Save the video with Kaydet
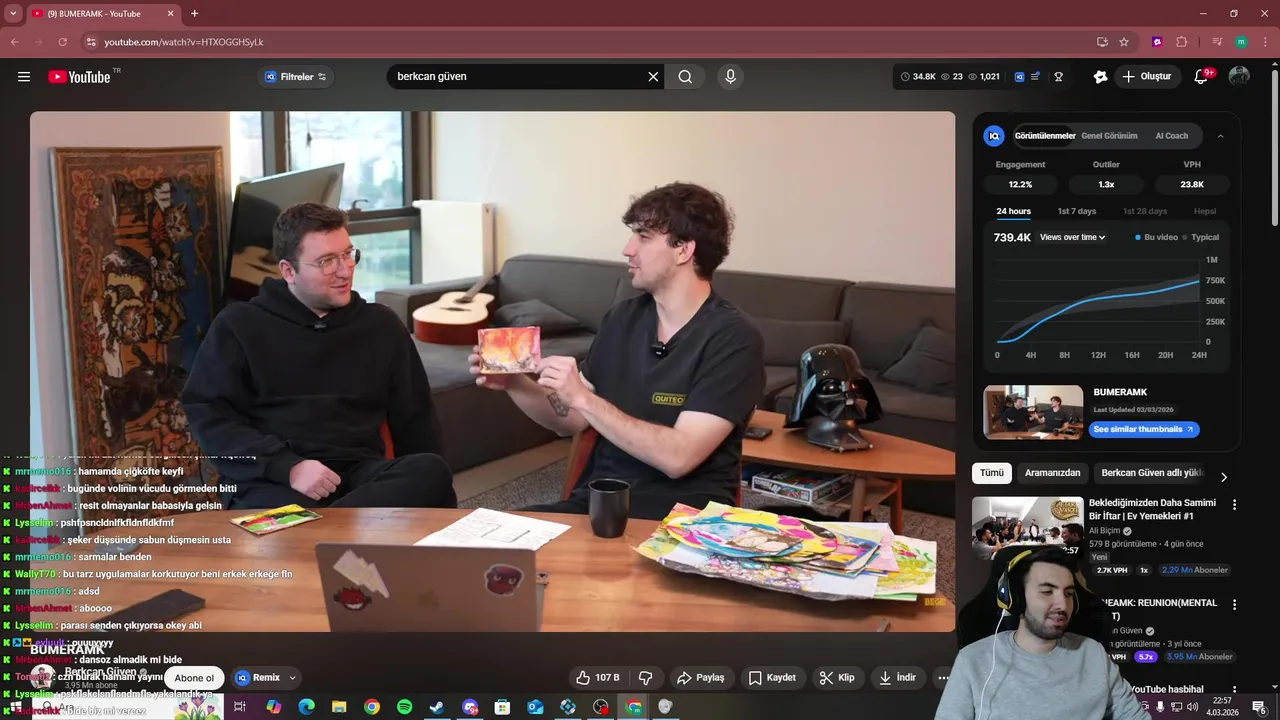The image size is (1280, 720). 773,678
